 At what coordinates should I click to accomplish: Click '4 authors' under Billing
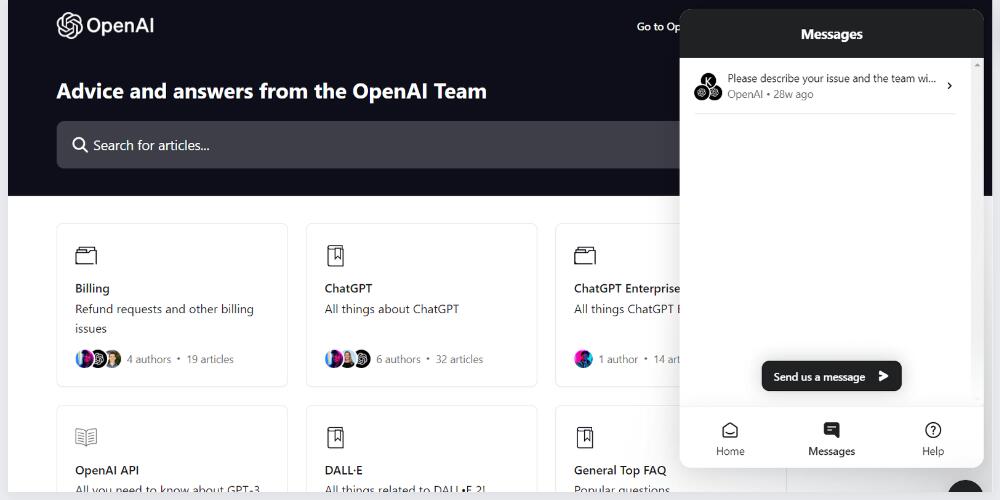coord(149,359)
